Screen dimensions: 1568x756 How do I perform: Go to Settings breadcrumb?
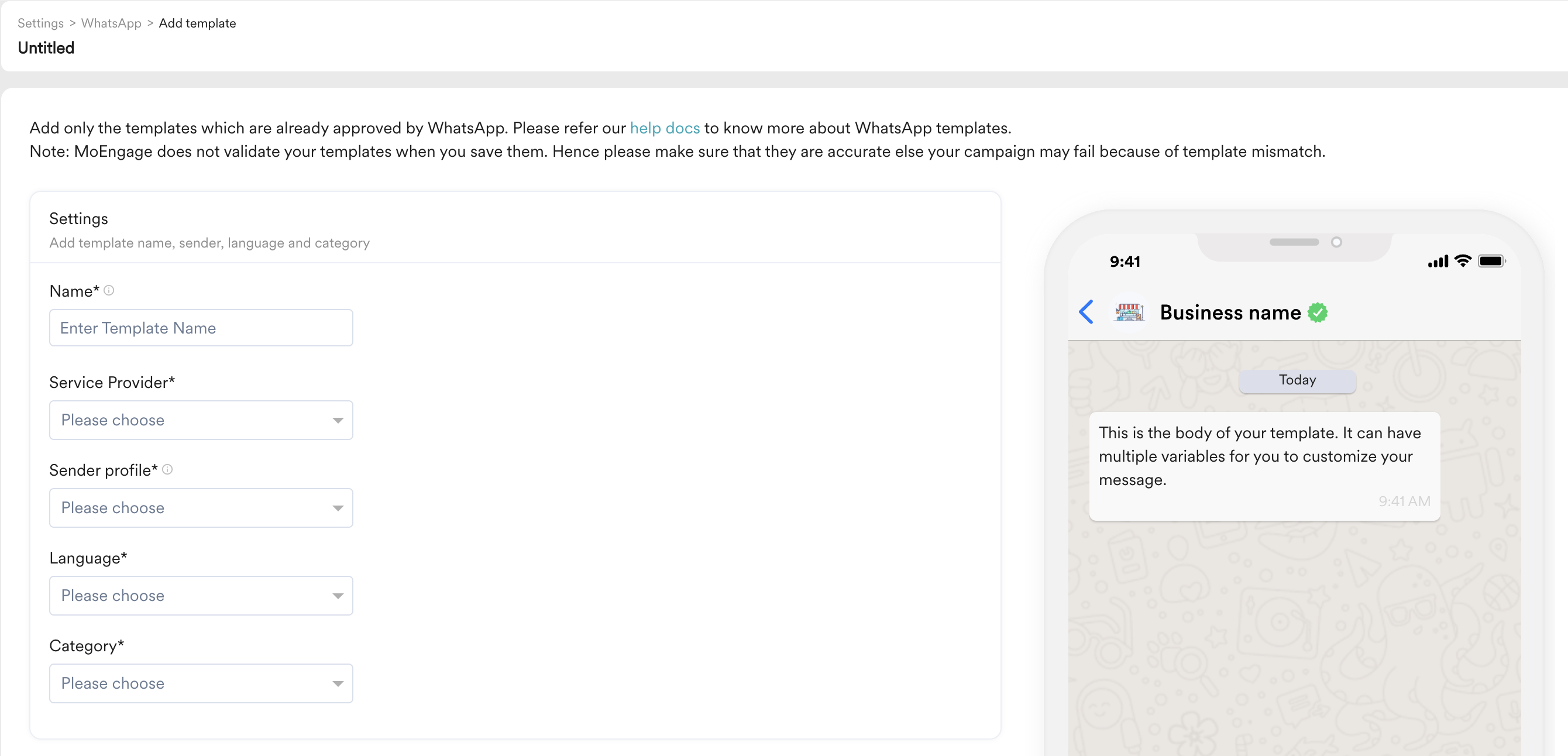(x=40, y=23)
